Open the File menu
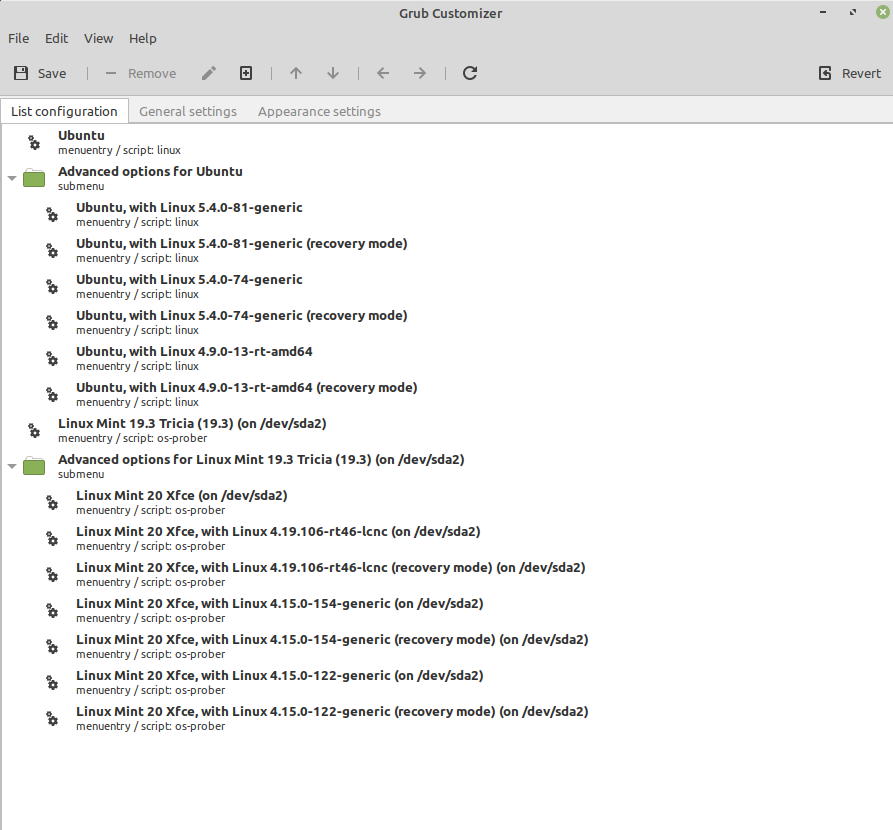Screen dimensions: 893x830 click(x=18, y=39)
